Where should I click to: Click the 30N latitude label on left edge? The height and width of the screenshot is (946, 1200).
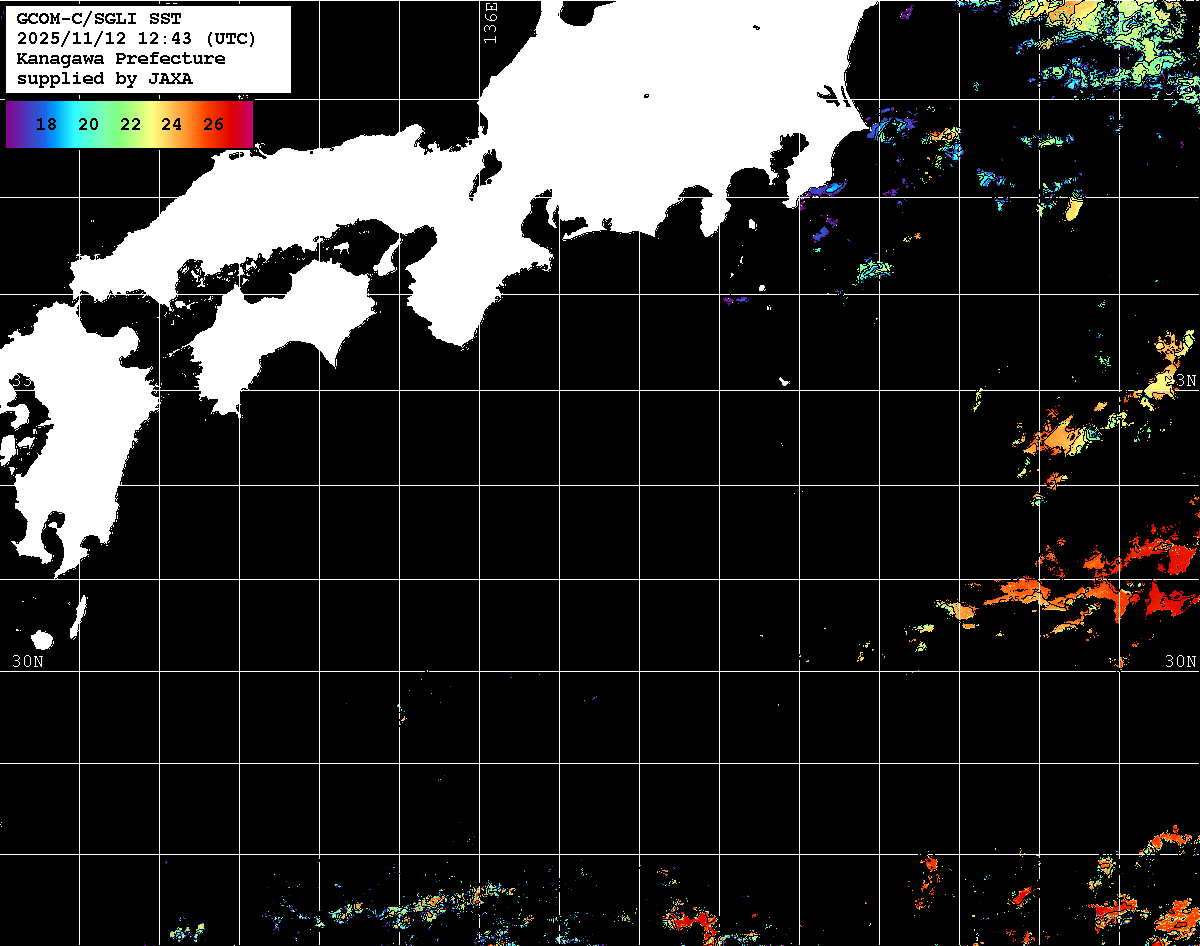click(x=27, y=661)
